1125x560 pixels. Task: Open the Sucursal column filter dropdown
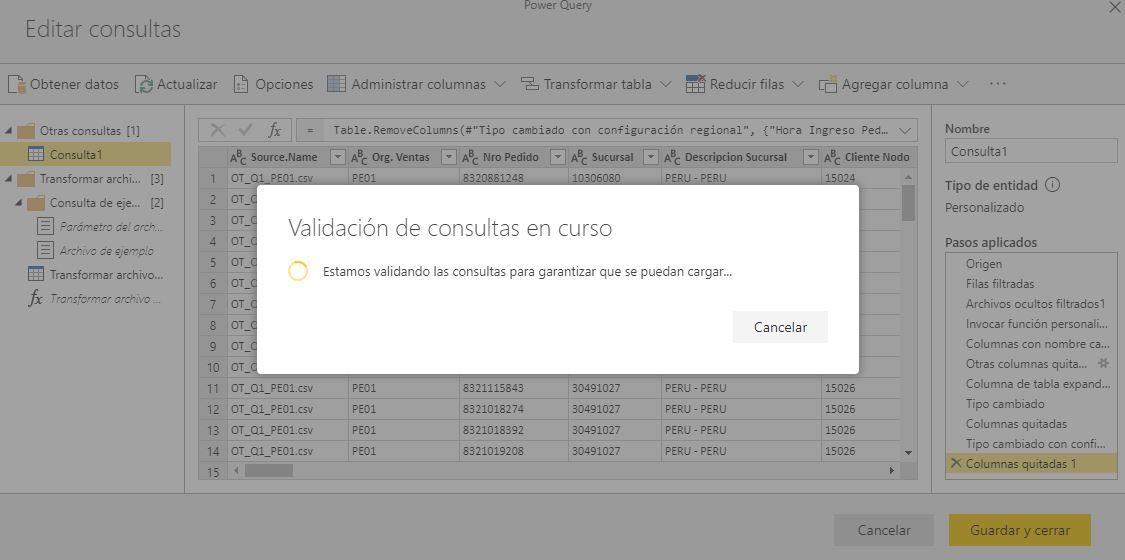651,157
